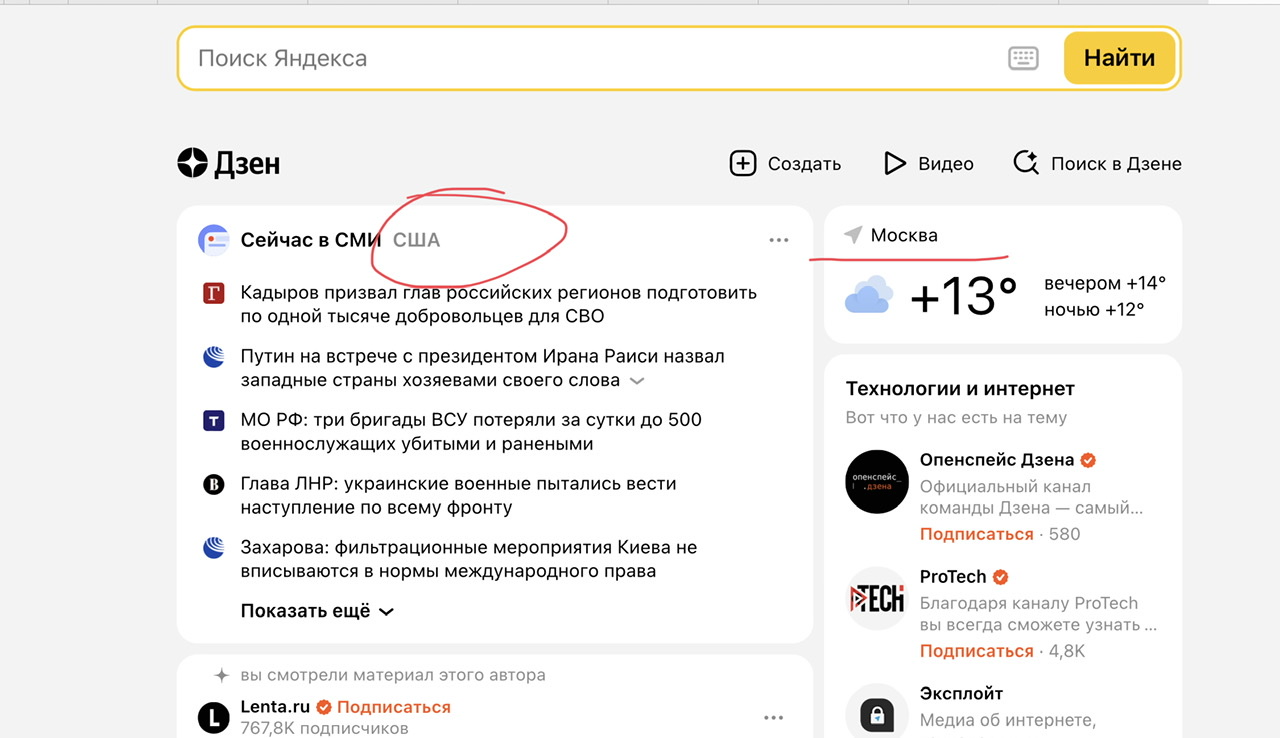The height and width of the screenshot is (738, 1280).
Task: Click the ТАСС source icon beside МО РФ headline
Action: click(x=213, y=421)
